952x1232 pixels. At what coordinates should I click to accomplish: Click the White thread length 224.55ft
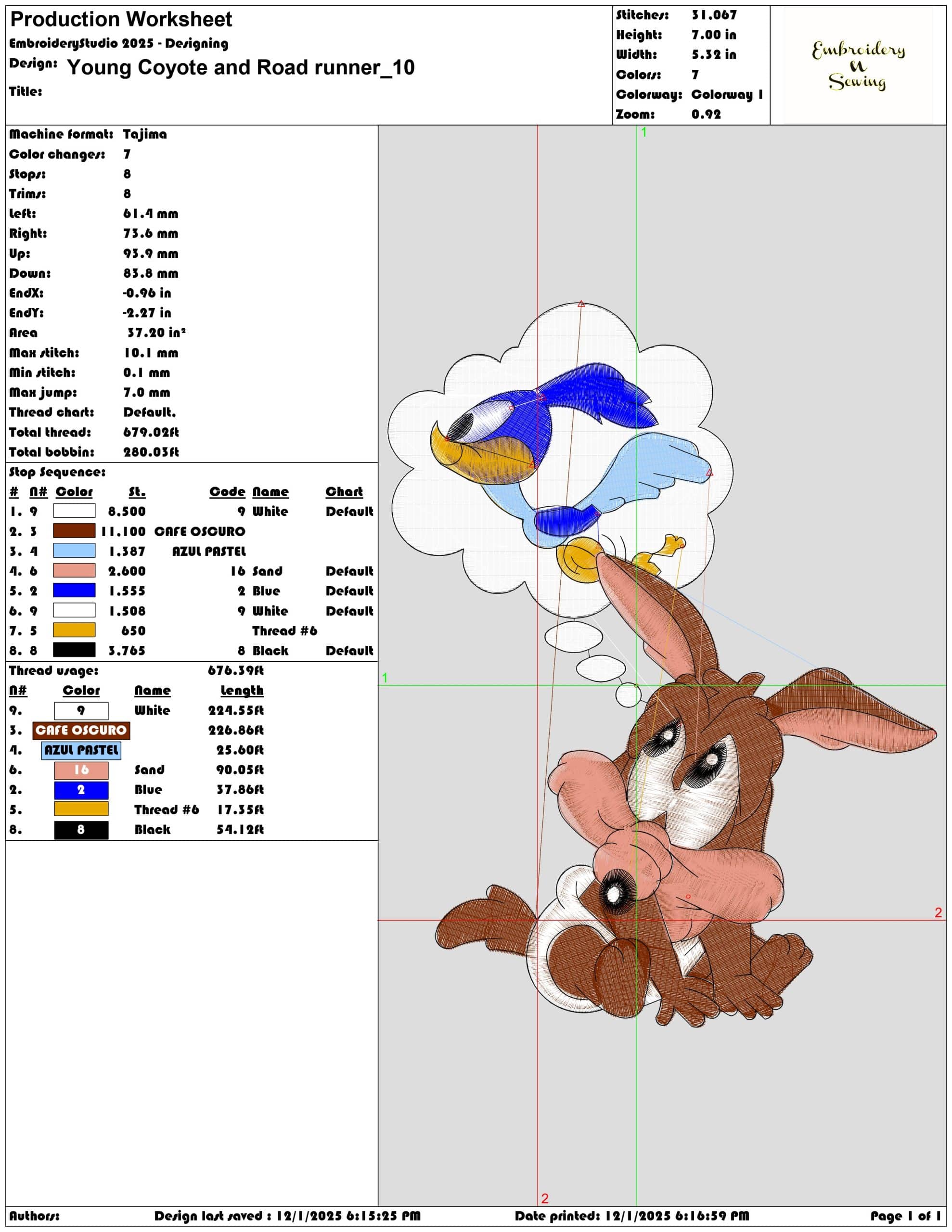[236, 711]
